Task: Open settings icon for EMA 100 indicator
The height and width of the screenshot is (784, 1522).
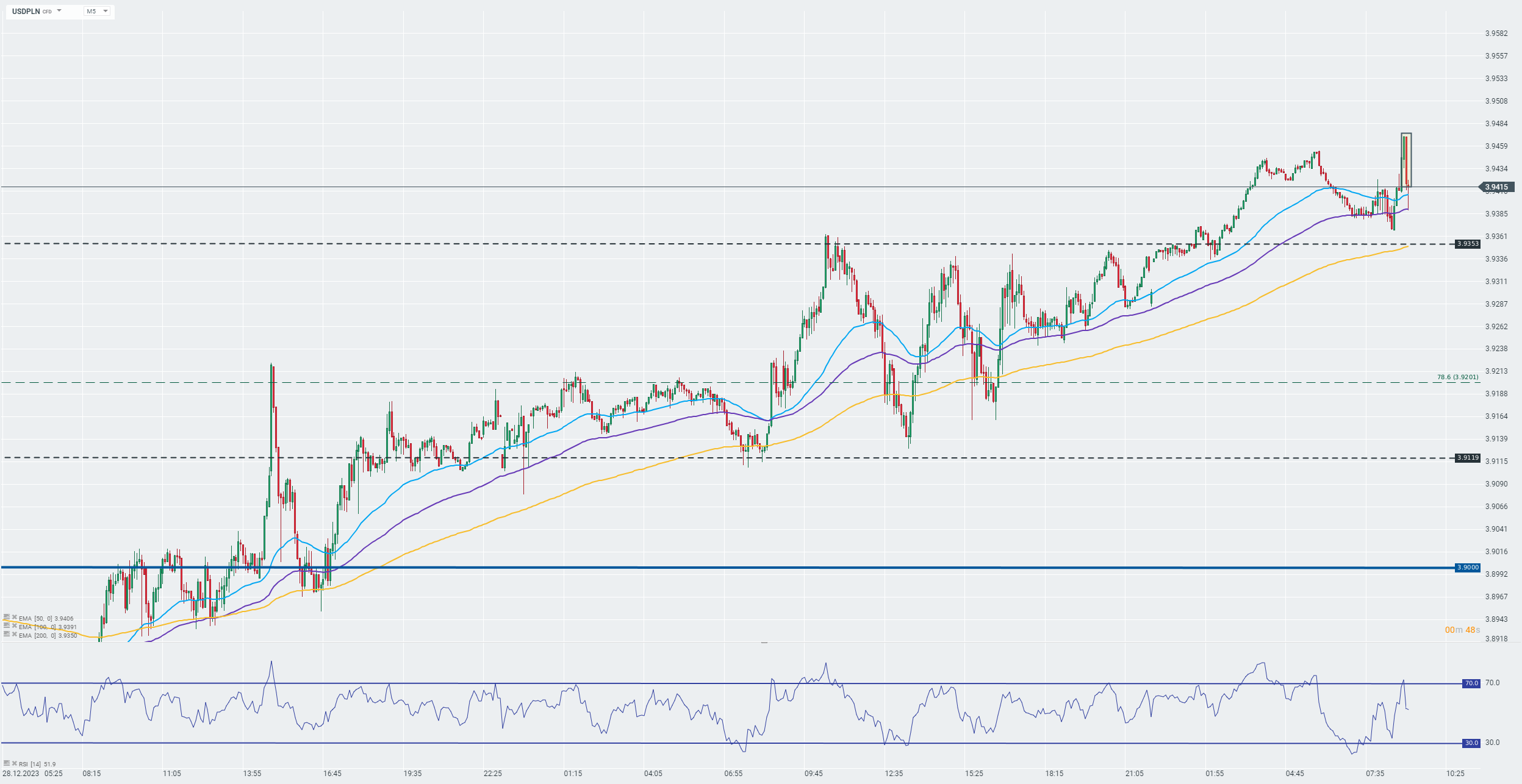Action: tap(7, 625)
